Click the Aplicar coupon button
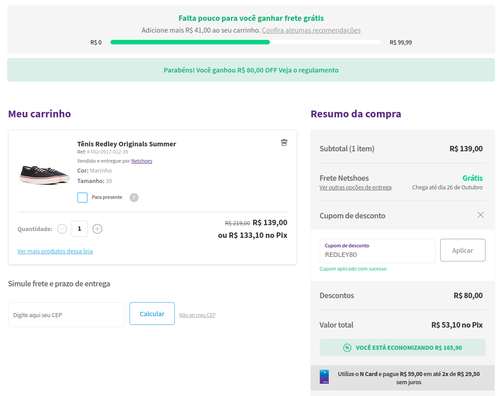The height and width of the screenshot is (396, 500). pos(463,250)
